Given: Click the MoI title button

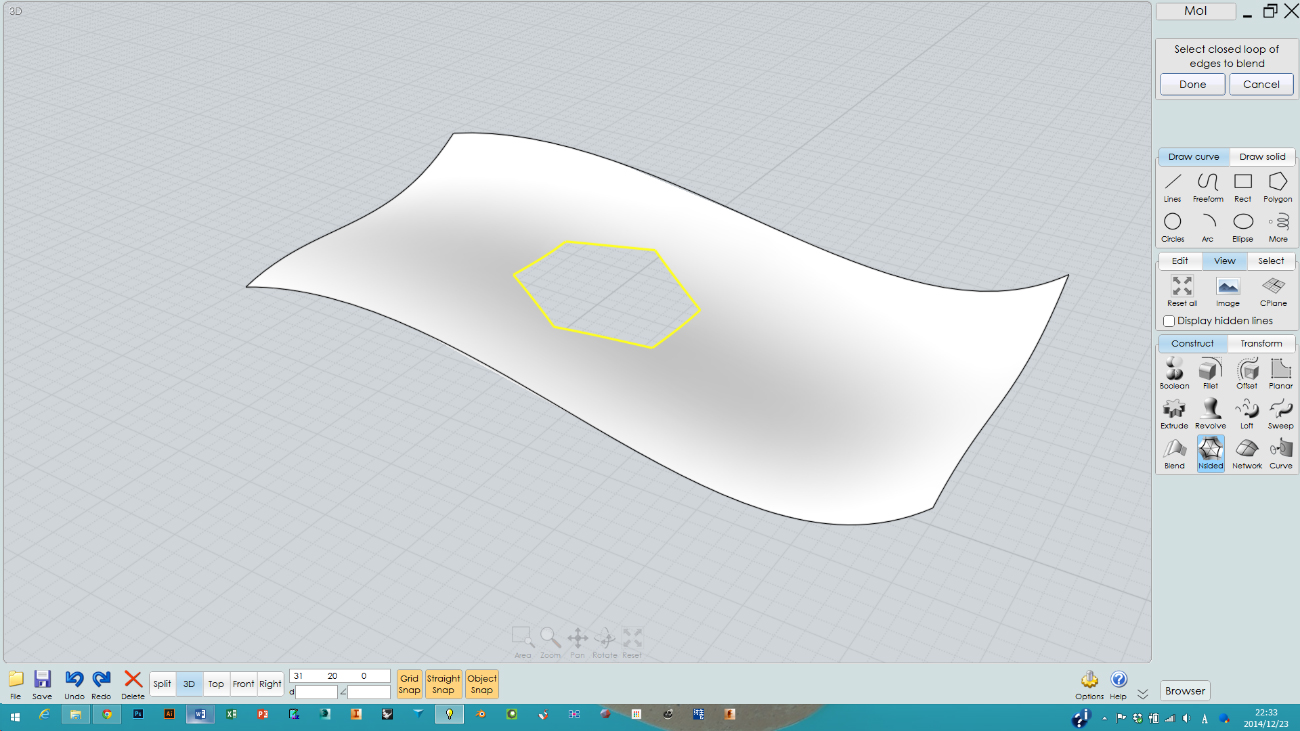Looking at the screenshot, I should pyautogui.click(x=1196, y=11).
